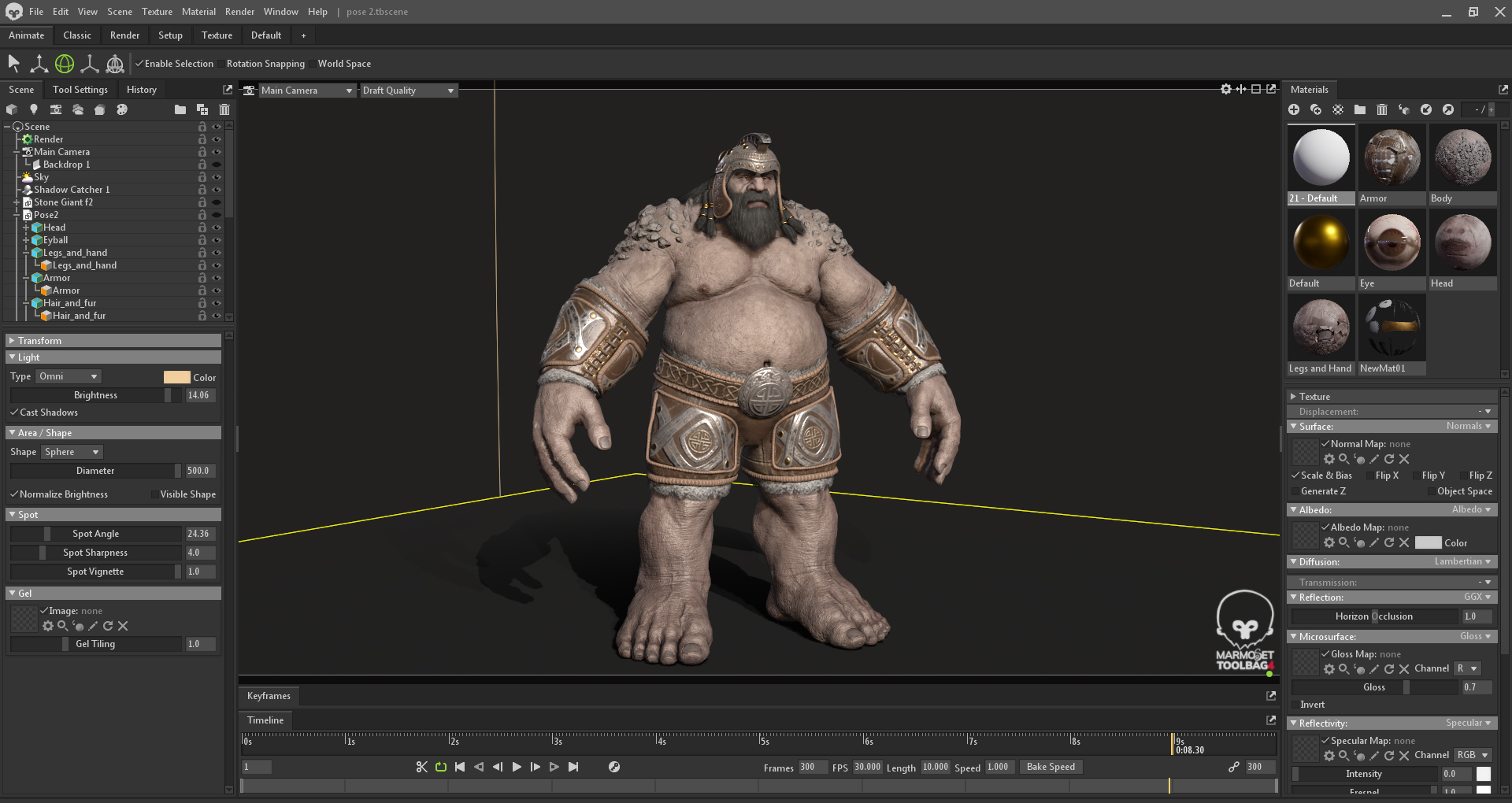The image size is (1512, 803).
Task: Add a new light from Scene toolbar
Action: 33,109
